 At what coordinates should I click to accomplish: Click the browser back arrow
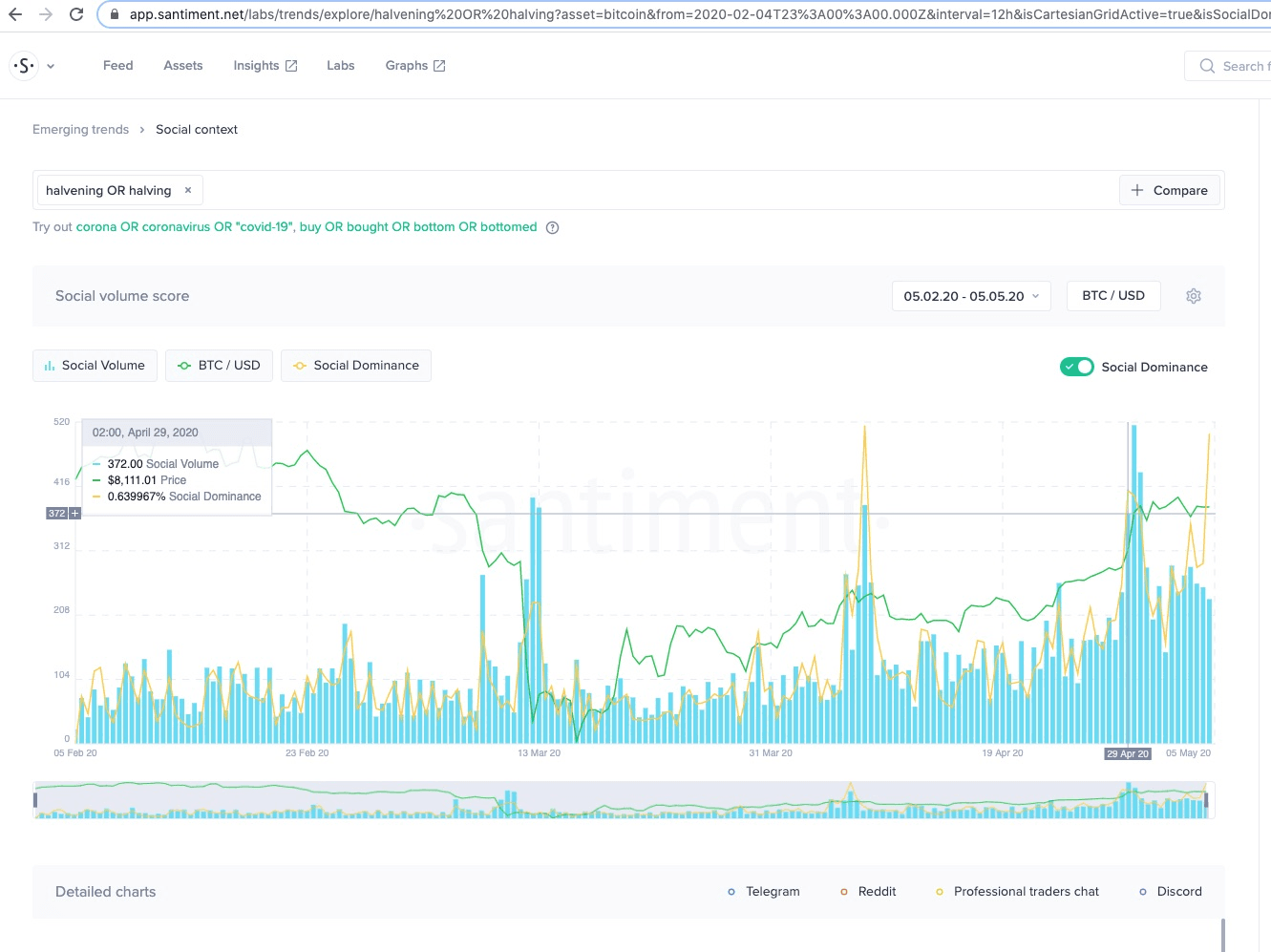15,14
